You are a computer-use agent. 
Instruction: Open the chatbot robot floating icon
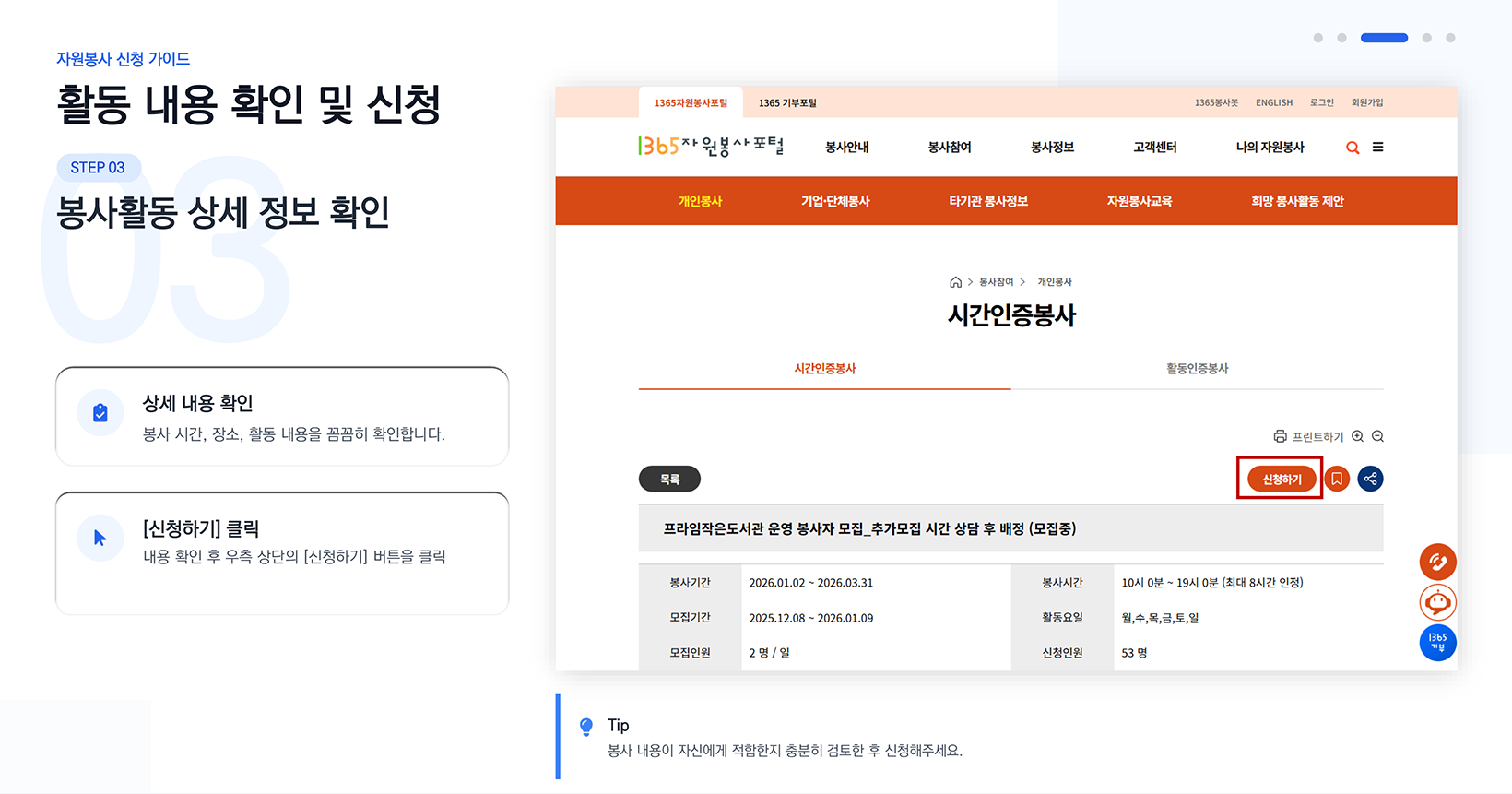[1437, 602]
